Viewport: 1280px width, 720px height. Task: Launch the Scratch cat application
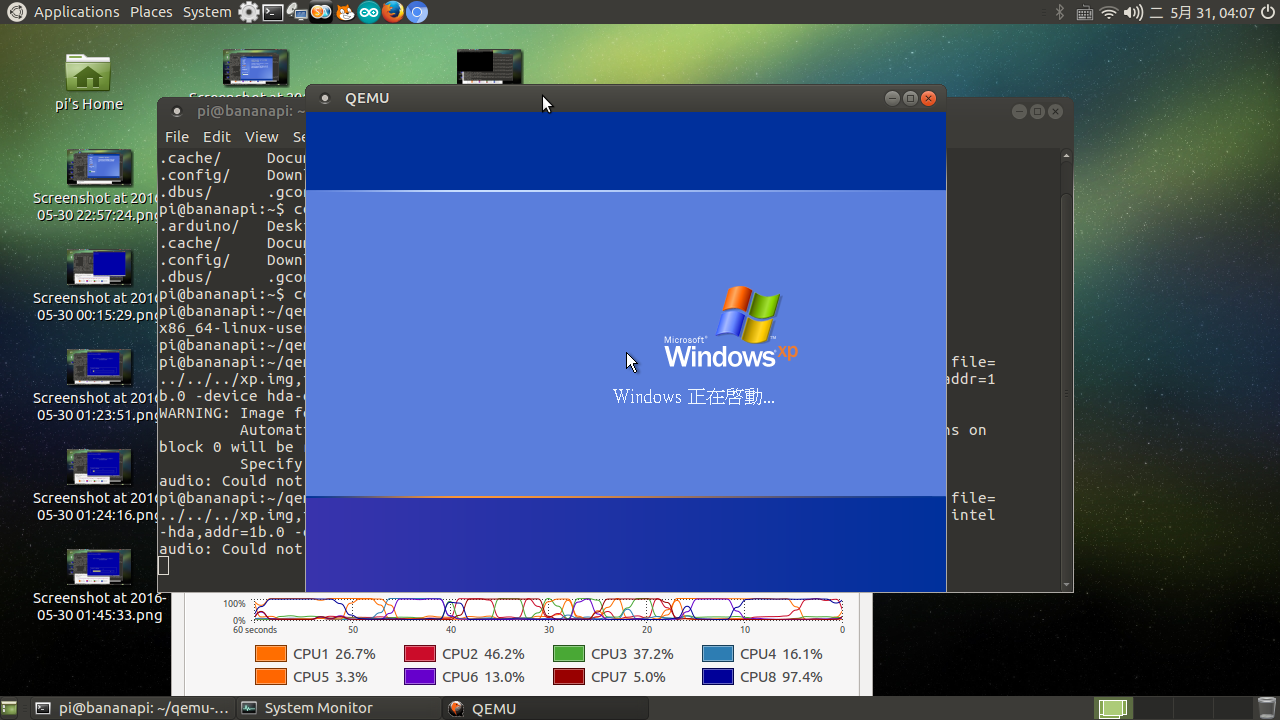coord(344,12)
